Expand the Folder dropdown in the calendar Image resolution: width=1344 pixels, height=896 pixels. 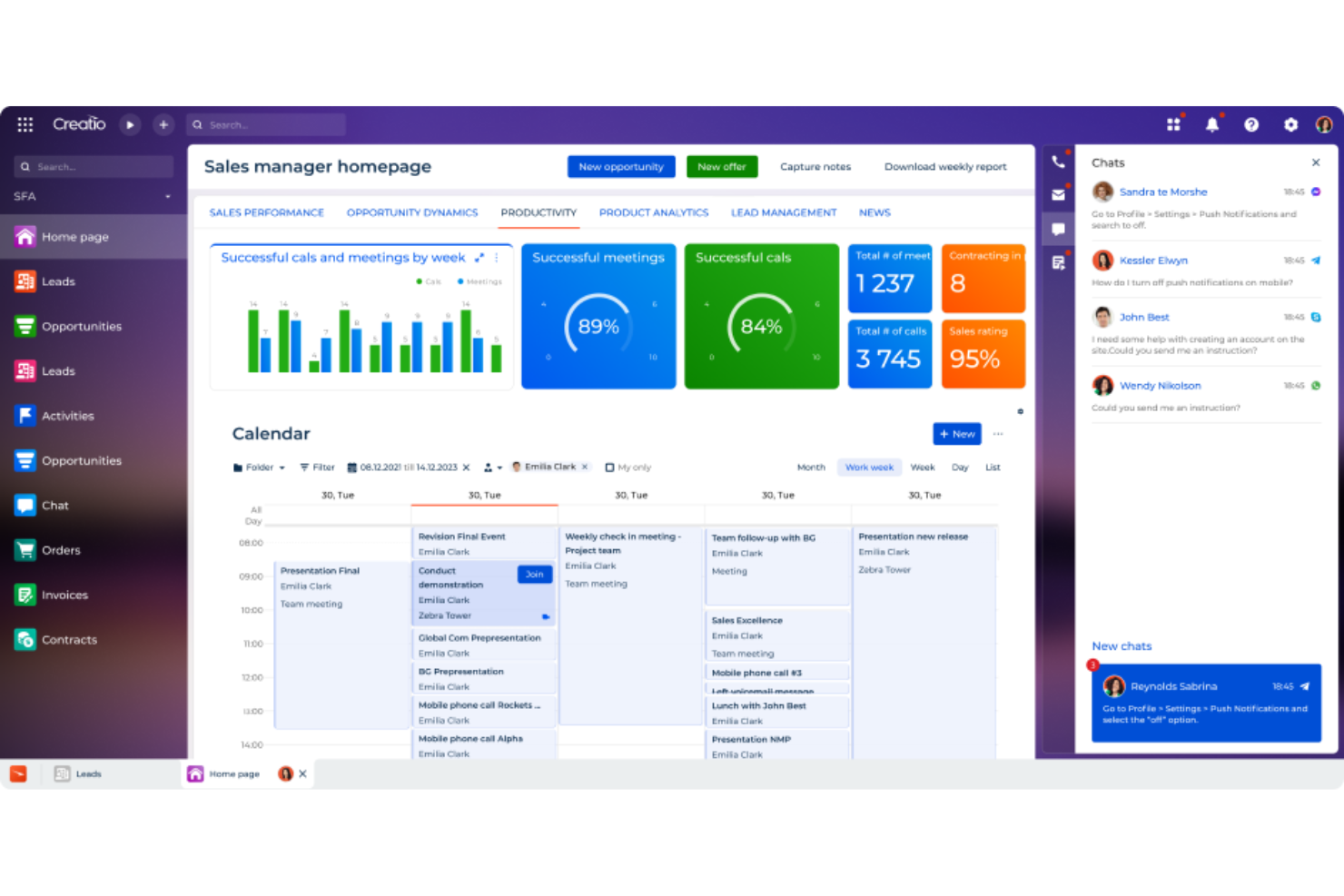(x=258, y=467)
